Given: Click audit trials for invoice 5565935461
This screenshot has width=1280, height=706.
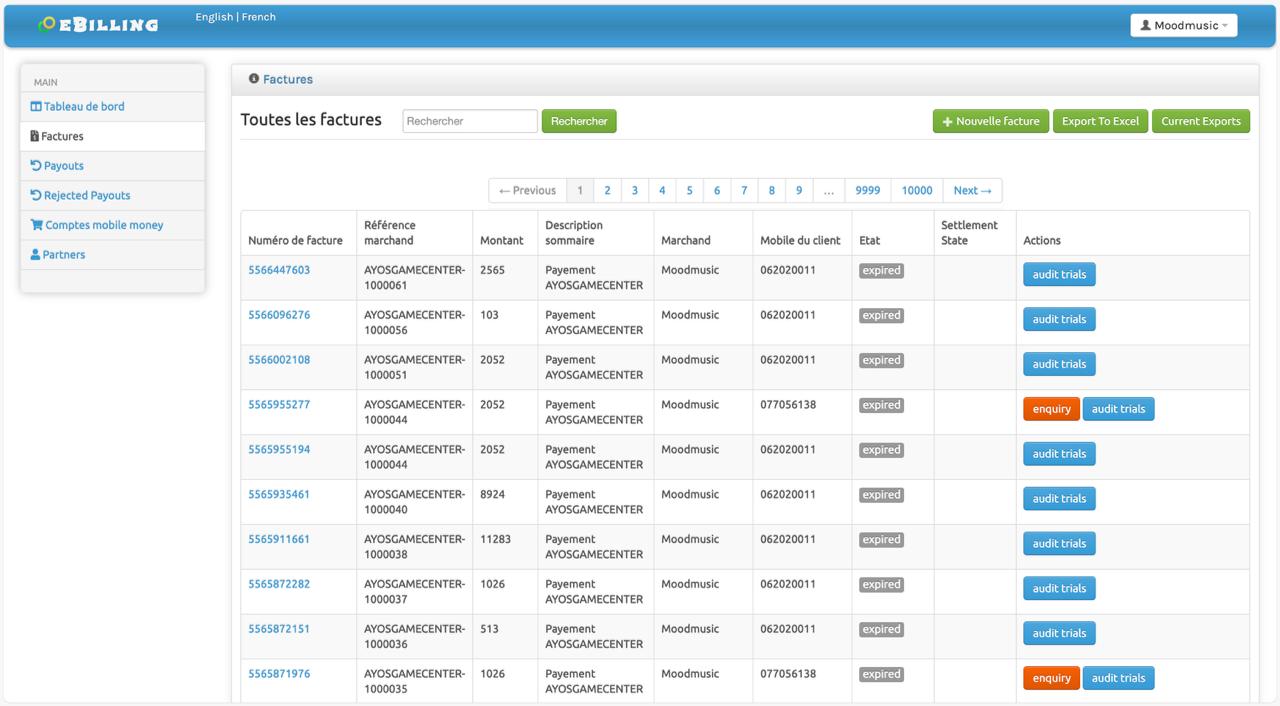Looking at the screenshot, I should coord(1059,499).
